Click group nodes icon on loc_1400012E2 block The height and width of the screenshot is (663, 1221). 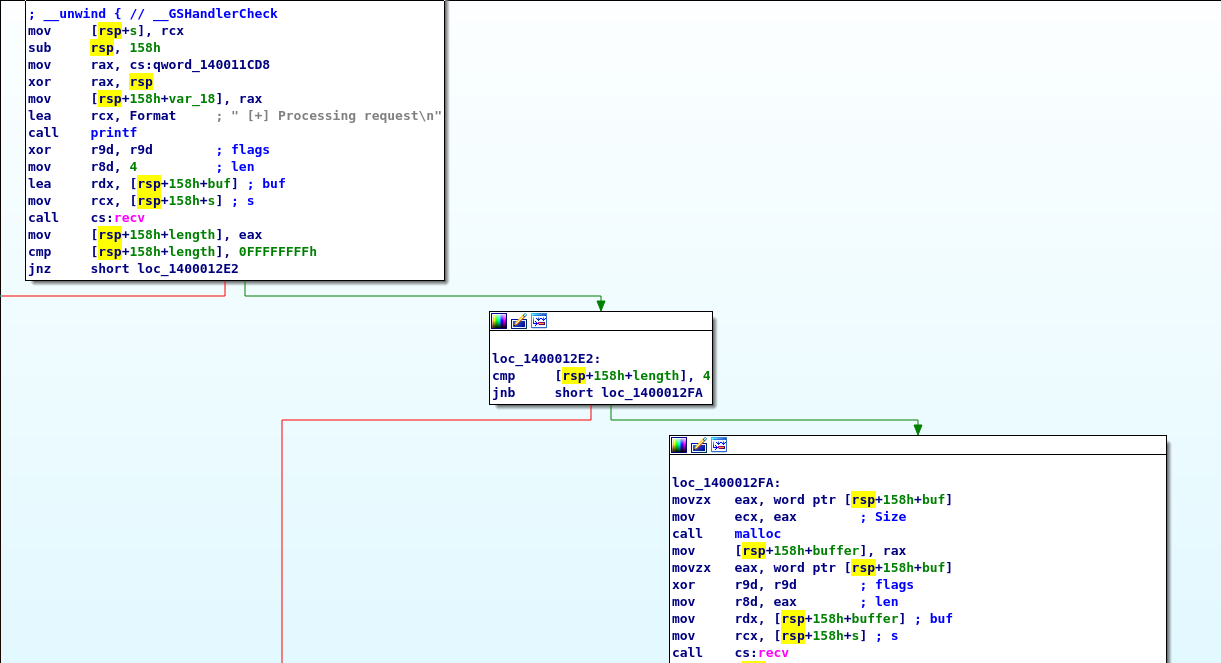click(x=539, y=321)
